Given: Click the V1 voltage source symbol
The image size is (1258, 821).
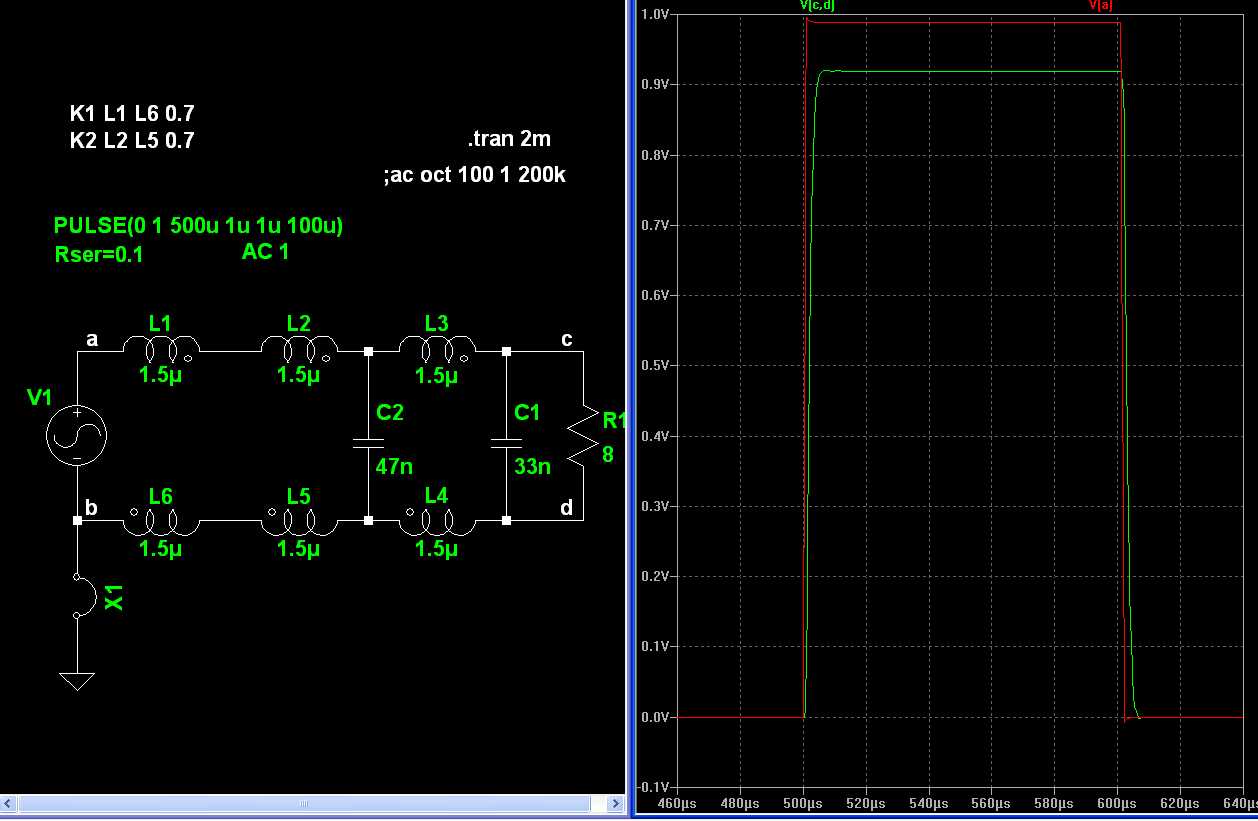Looking at the screenshot, I should (77, 436).
